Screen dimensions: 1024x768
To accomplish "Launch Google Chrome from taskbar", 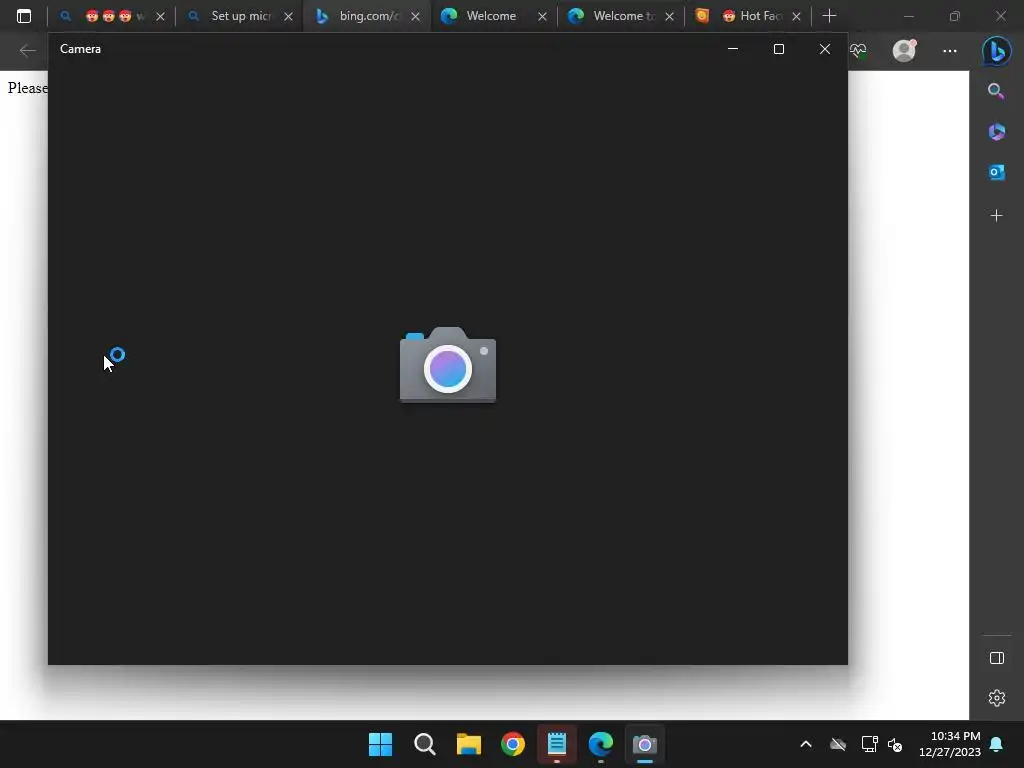I will (513, 744).
